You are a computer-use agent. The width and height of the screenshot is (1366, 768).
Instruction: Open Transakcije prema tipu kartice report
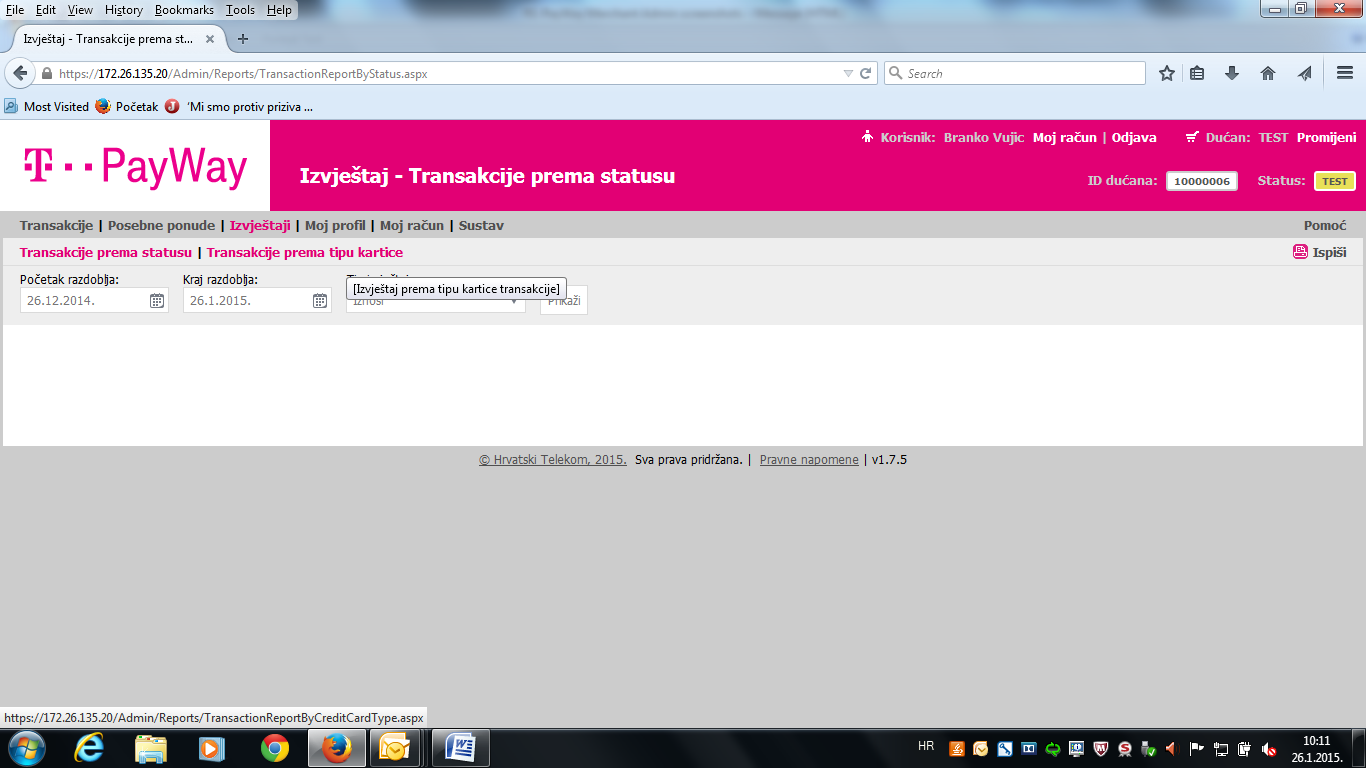click(305, 252)
